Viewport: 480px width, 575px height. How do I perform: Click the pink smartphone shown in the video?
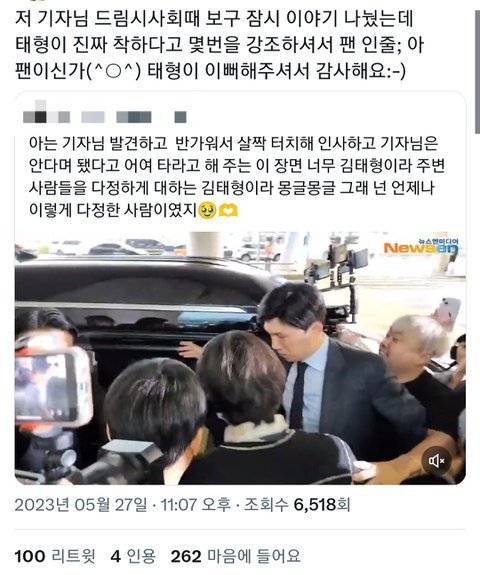(x=448, y=311)
